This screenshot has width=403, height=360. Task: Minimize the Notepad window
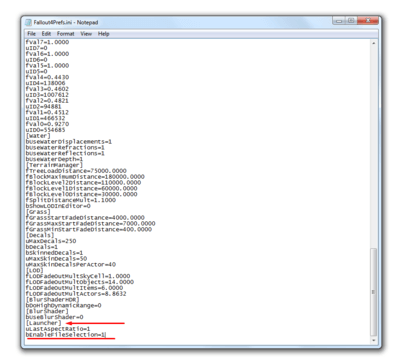339,21
